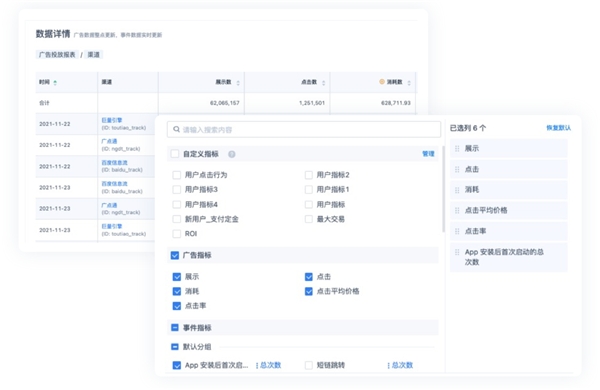Open 广点通 link in 2021-11-23 row
600x390 pixels.
click(x=109, y=205)
